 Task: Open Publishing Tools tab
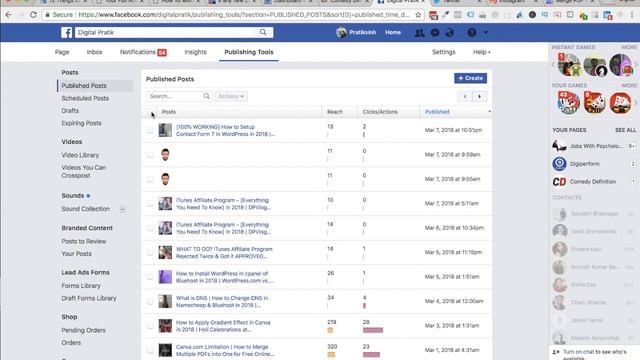pyautogui.click(x=249, y=52)
